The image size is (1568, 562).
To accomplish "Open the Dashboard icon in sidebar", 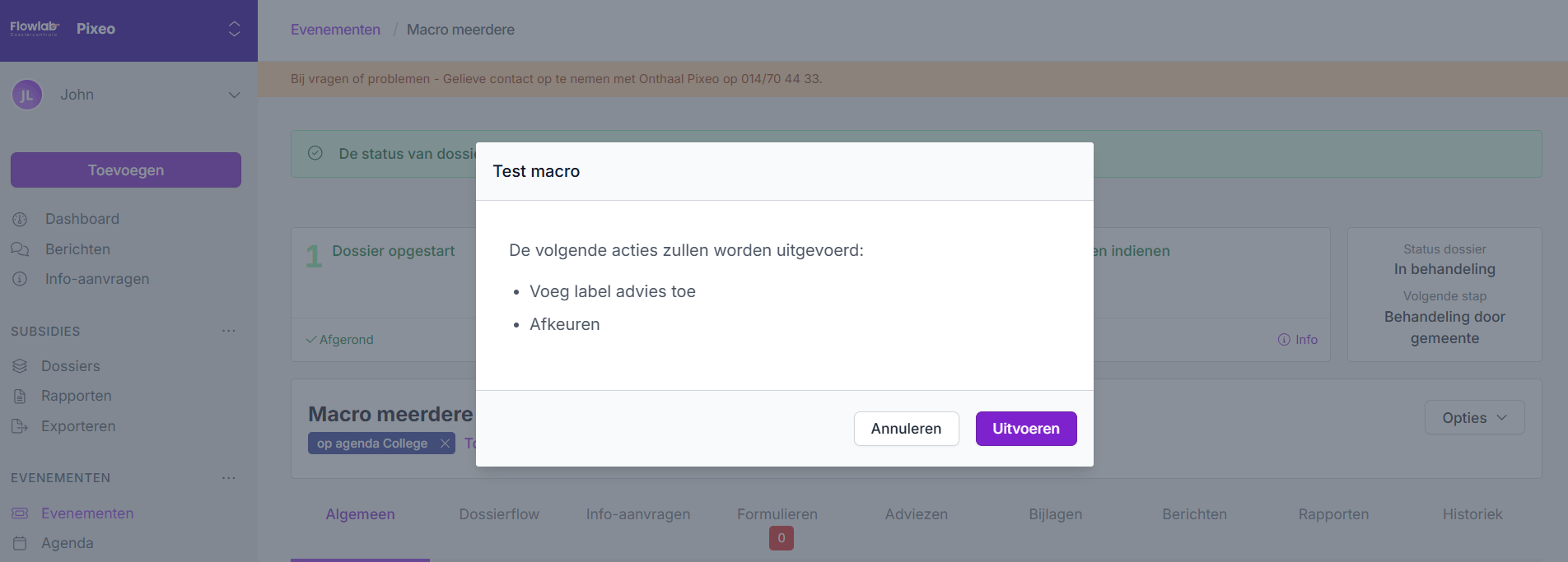I will [x=21, y=220].
